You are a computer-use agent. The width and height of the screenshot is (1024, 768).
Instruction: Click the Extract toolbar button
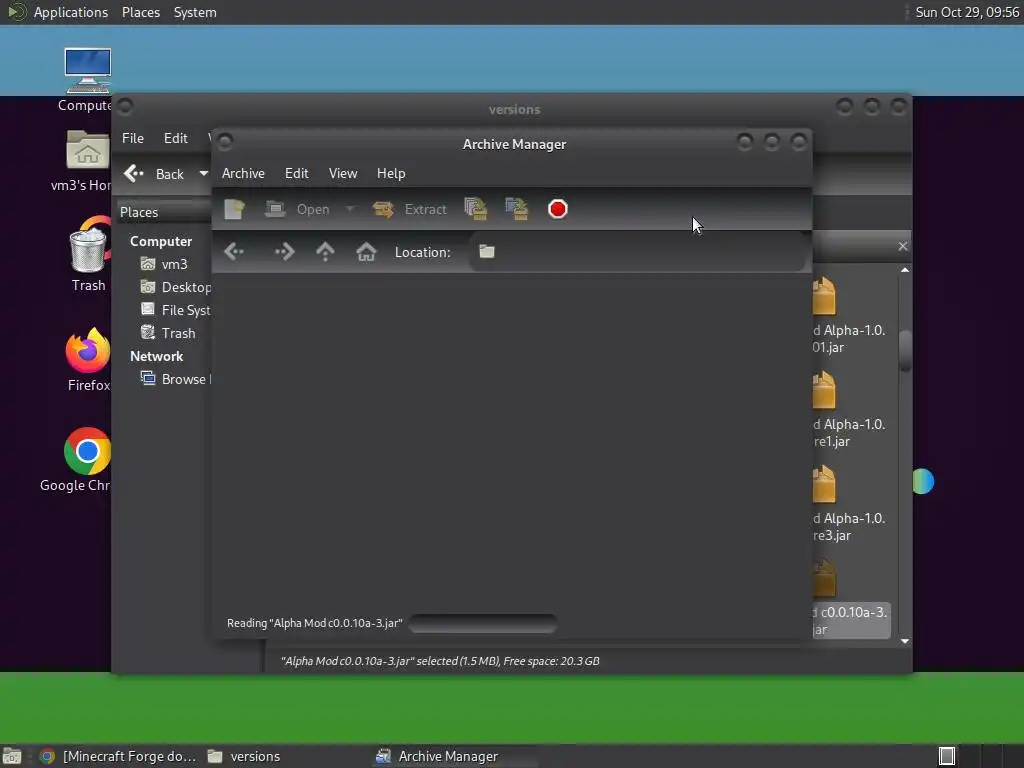pos(410,210)
